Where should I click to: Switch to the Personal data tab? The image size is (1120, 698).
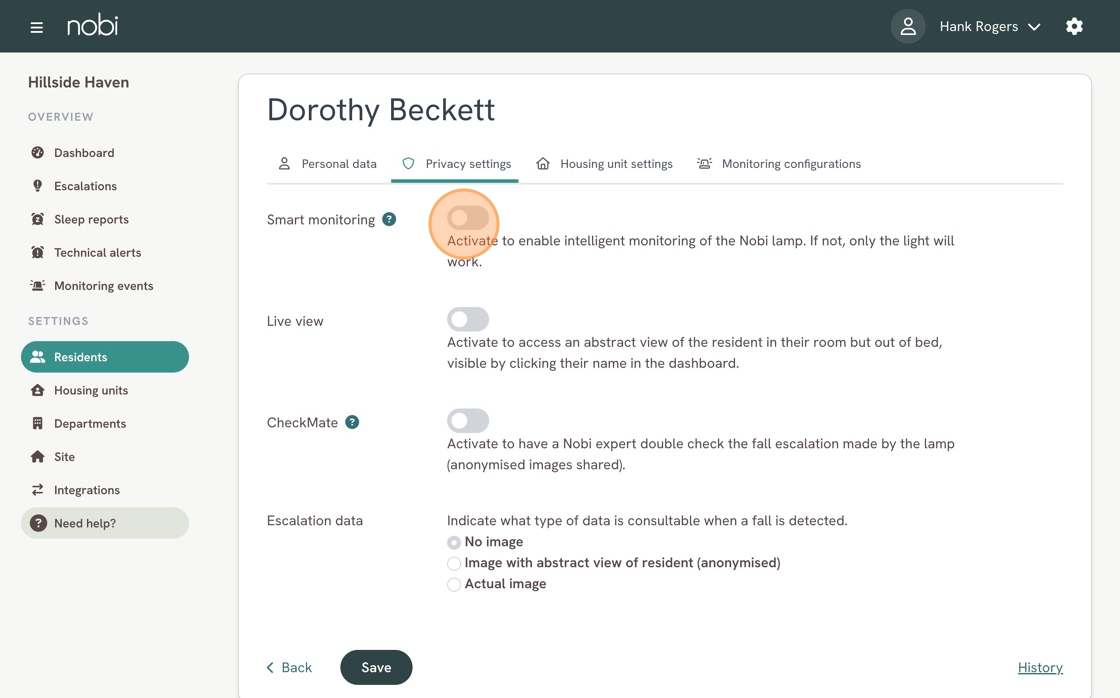pyautogui.click(x=328, y=164)
